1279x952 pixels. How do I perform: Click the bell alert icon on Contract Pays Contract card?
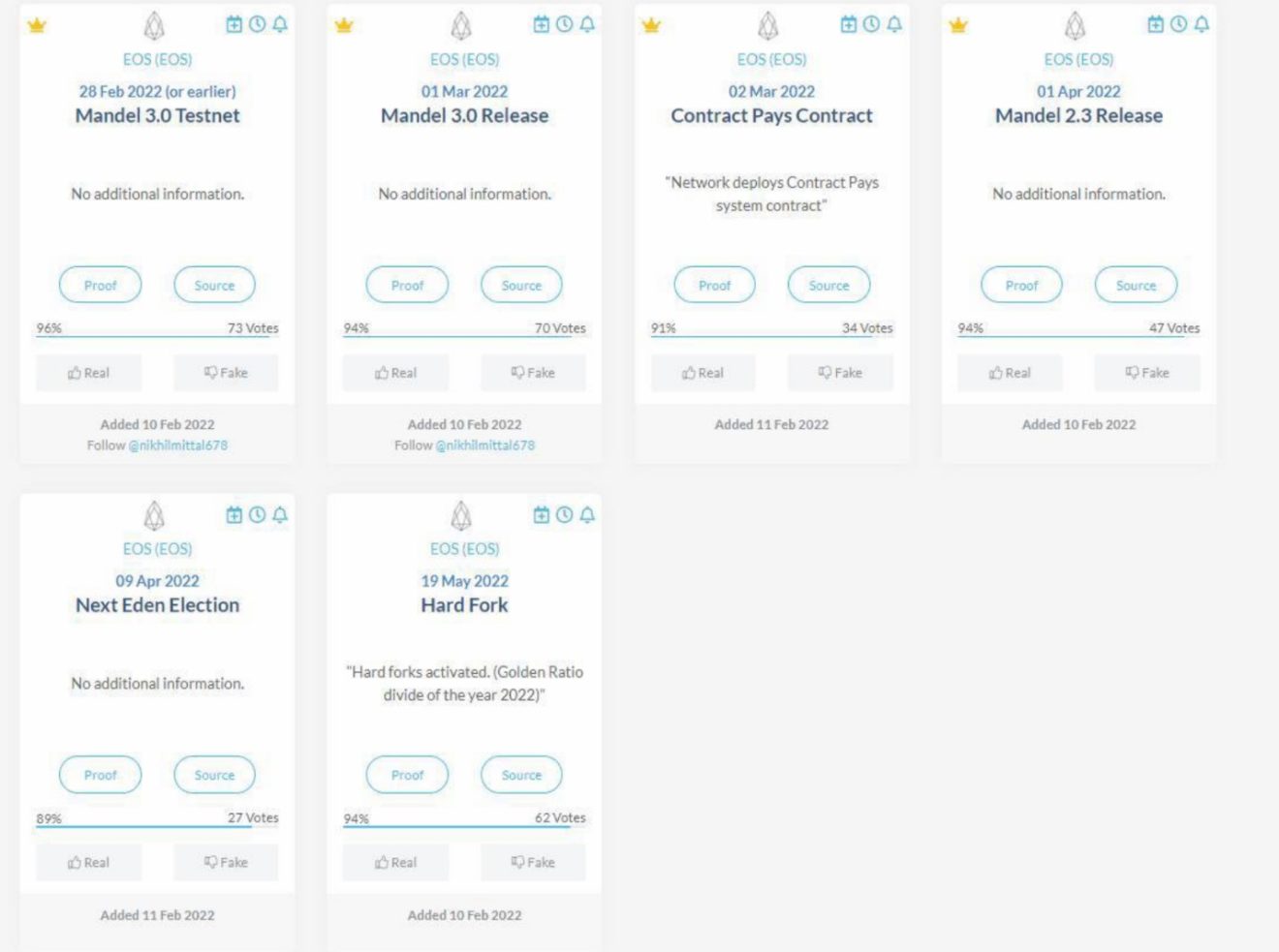tap(894, 24)
